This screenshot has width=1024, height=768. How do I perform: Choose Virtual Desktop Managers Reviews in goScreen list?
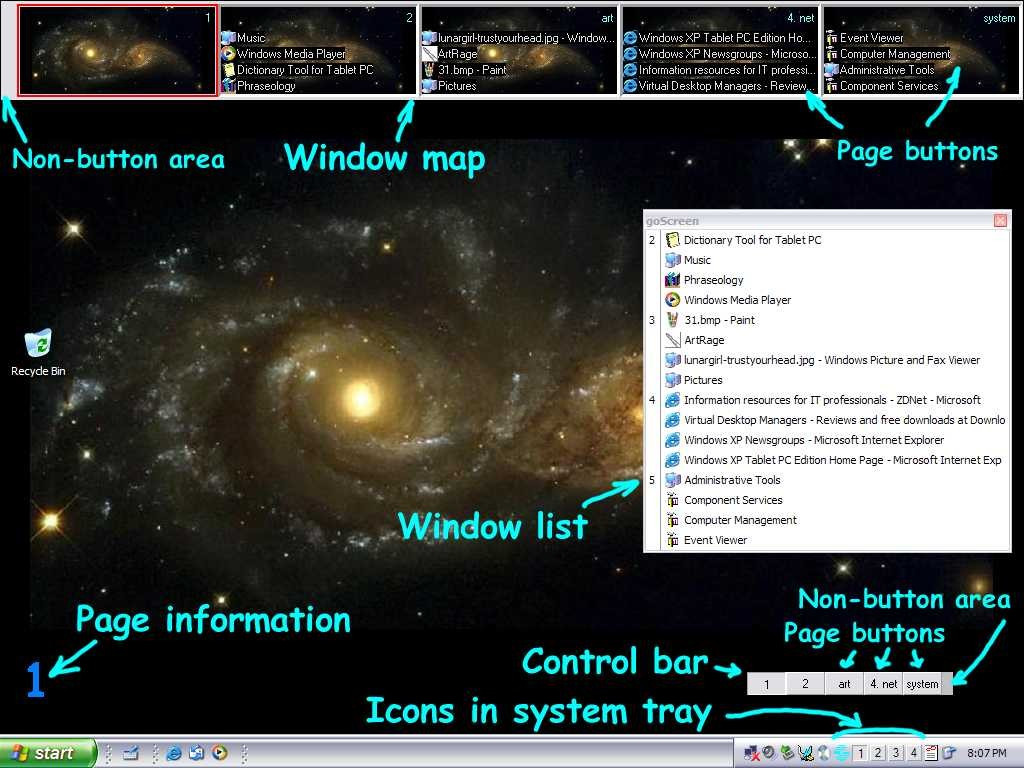pyautogui.click(x=836, y=420)
